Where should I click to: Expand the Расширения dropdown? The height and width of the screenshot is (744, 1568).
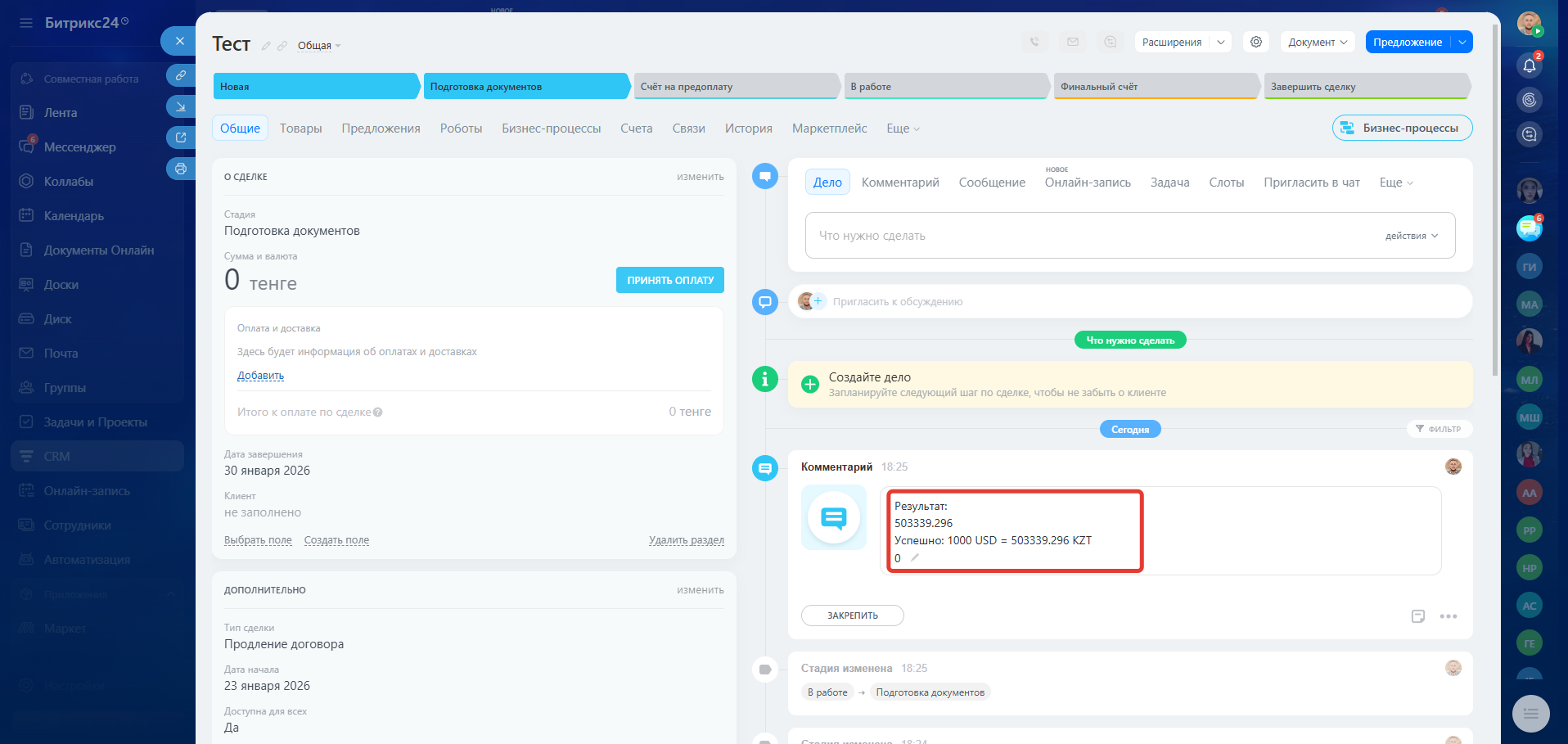click(x=1220, y=43)
